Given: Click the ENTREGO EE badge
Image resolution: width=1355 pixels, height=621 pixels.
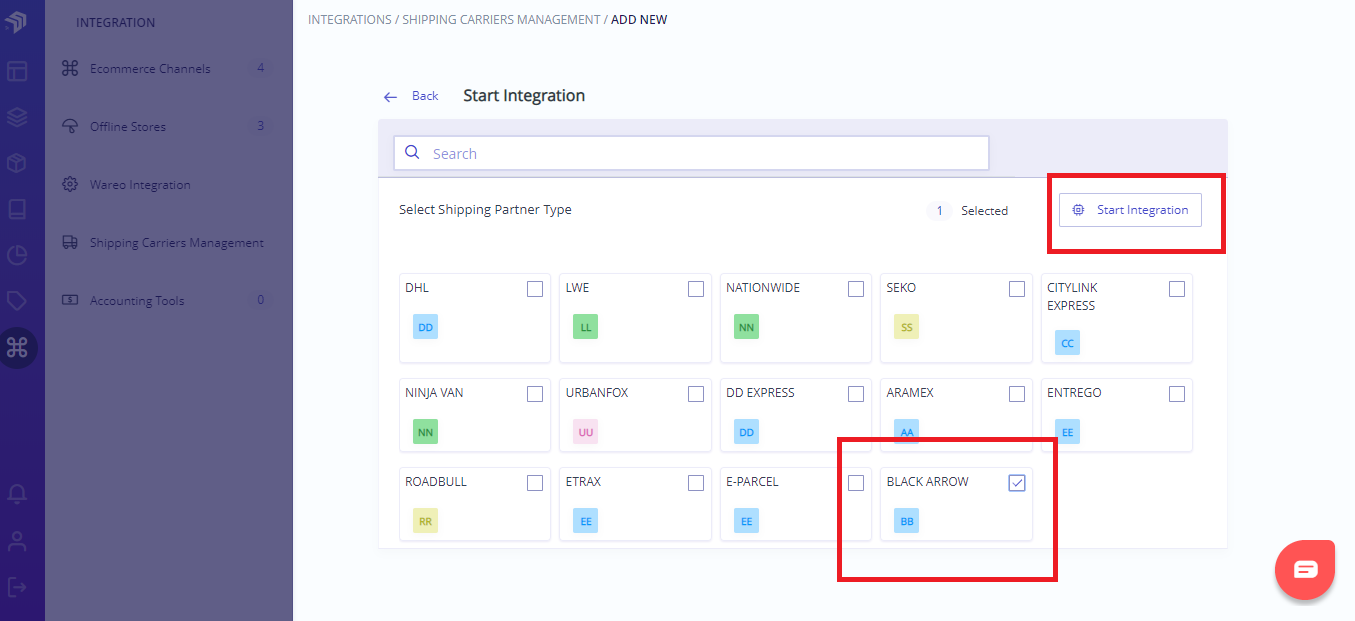Looking at the screenshot, I should (x=1067, y=432).
